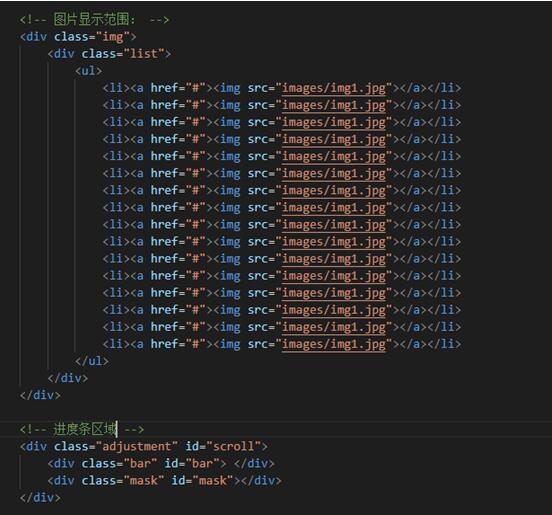
Task: Click the first images/img1.jpg link path
Action: pyautogui.click(x=334, y=88)
